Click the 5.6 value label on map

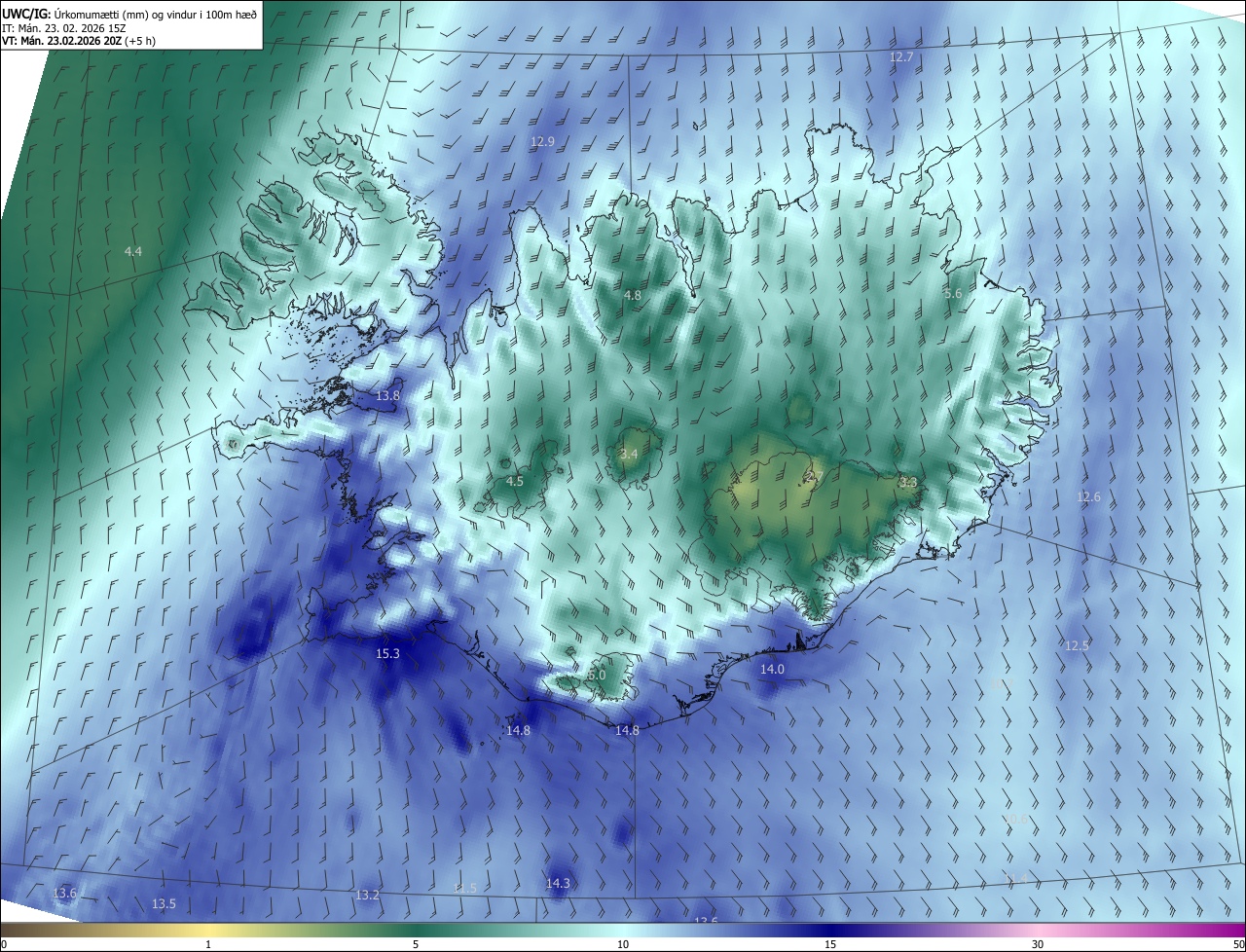pos(953,294)
